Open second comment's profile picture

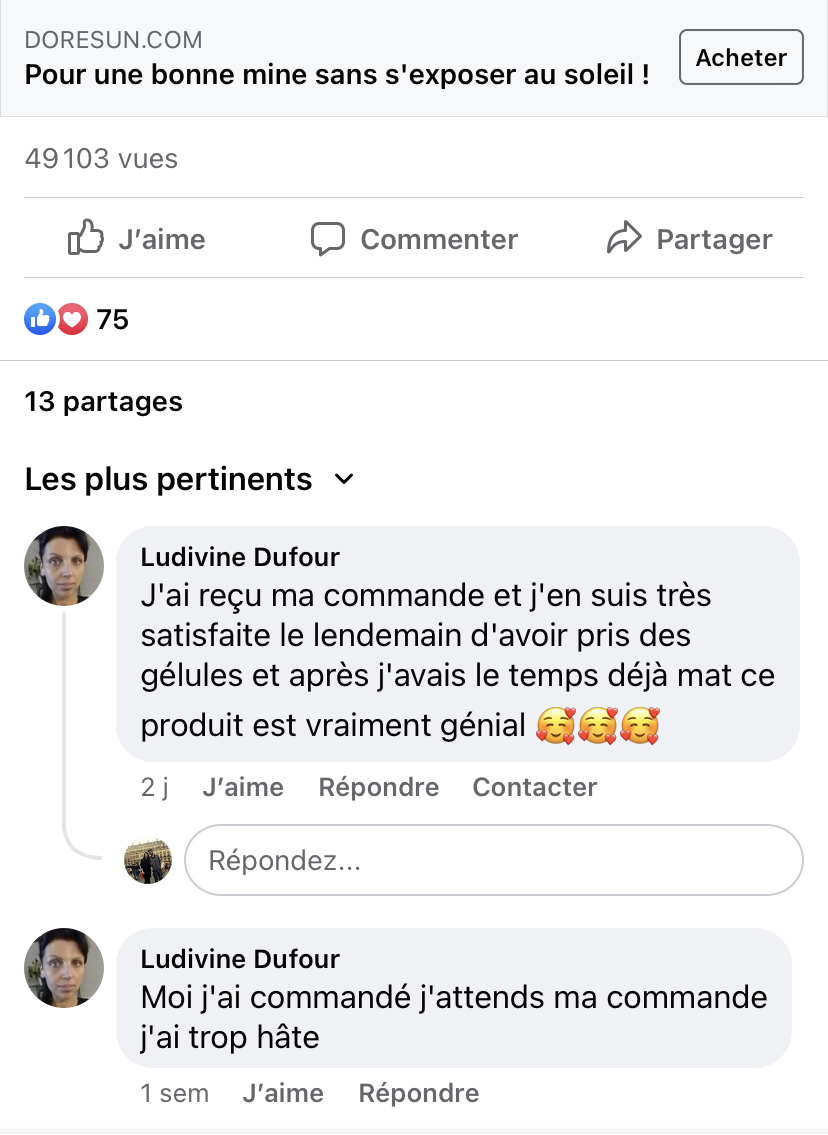pos(64,968)
